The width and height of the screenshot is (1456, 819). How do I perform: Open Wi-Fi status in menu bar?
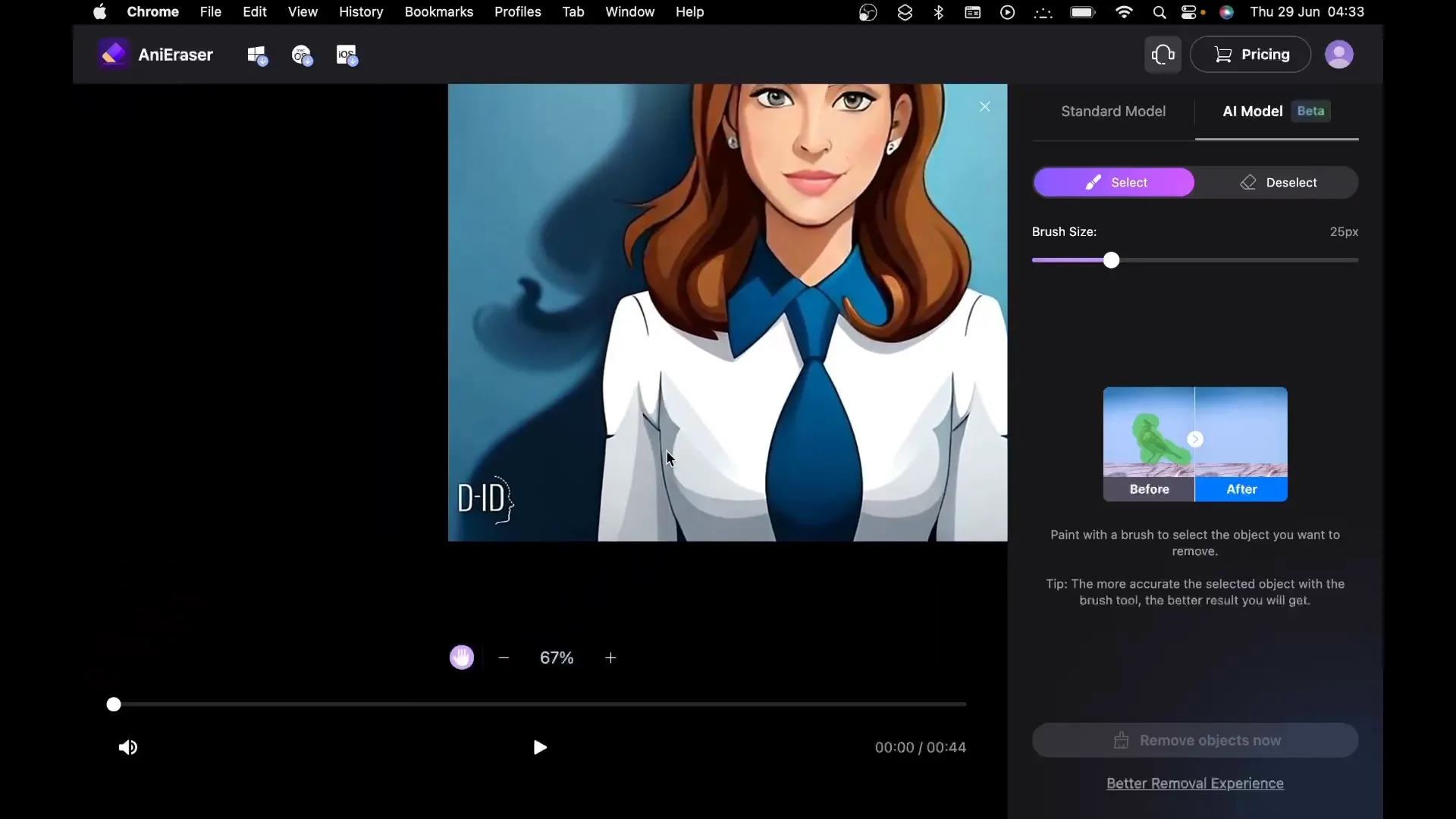[1125, 12]
